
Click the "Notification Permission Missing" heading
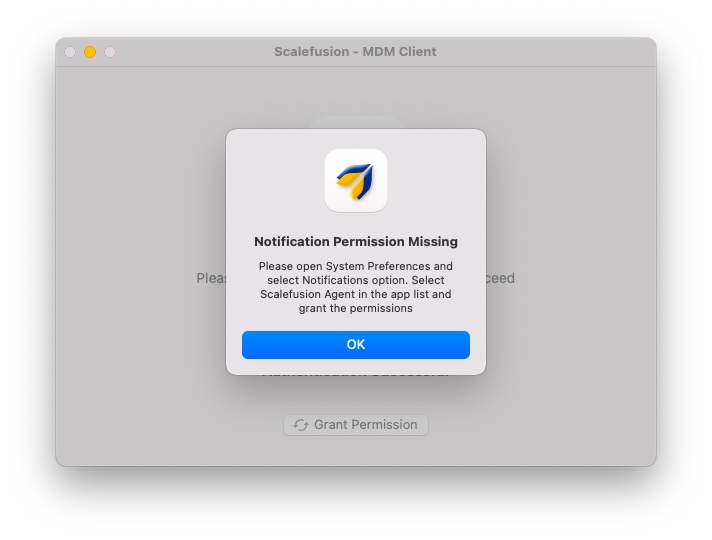356,242
